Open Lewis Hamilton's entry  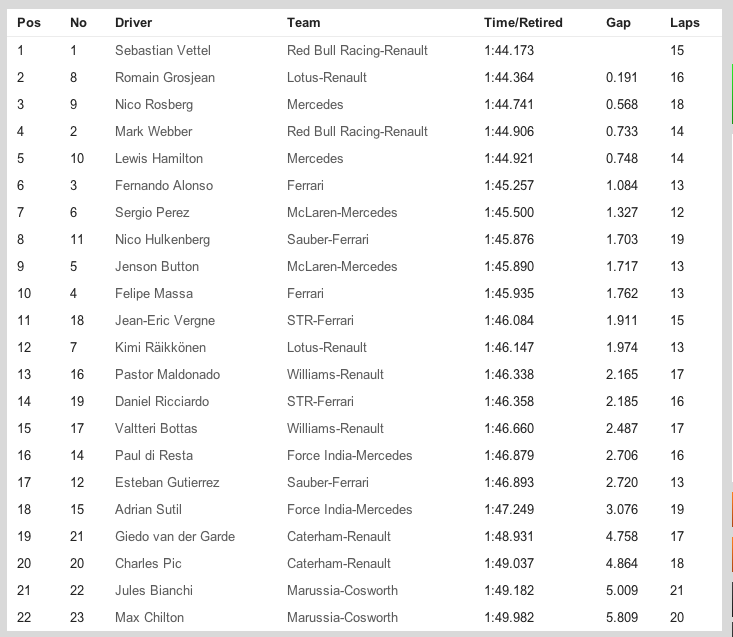pos(159,158)
